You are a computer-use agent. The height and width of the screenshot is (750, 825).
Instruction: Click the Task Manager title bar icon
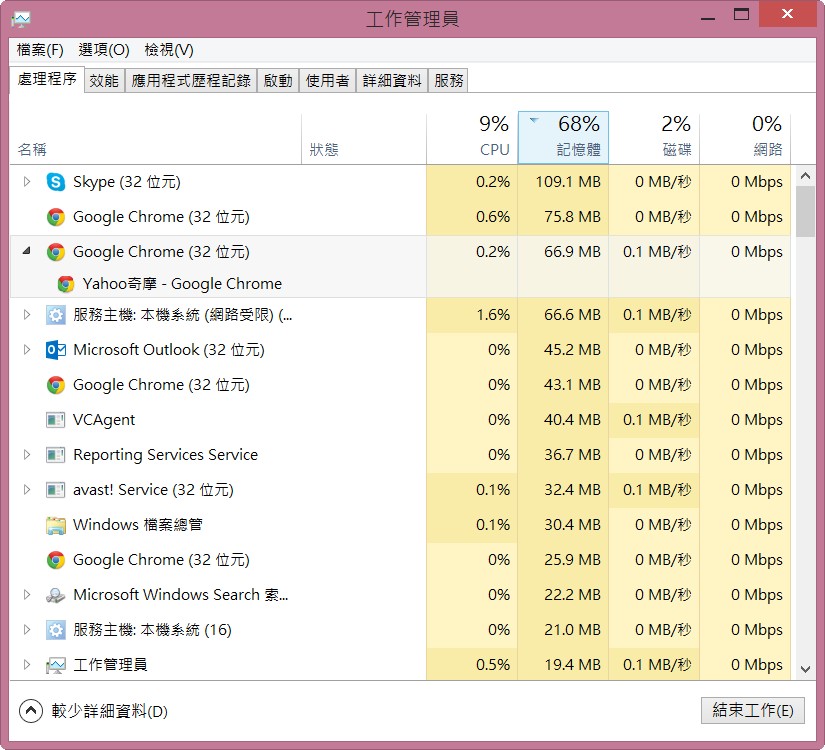pos(21,19)
